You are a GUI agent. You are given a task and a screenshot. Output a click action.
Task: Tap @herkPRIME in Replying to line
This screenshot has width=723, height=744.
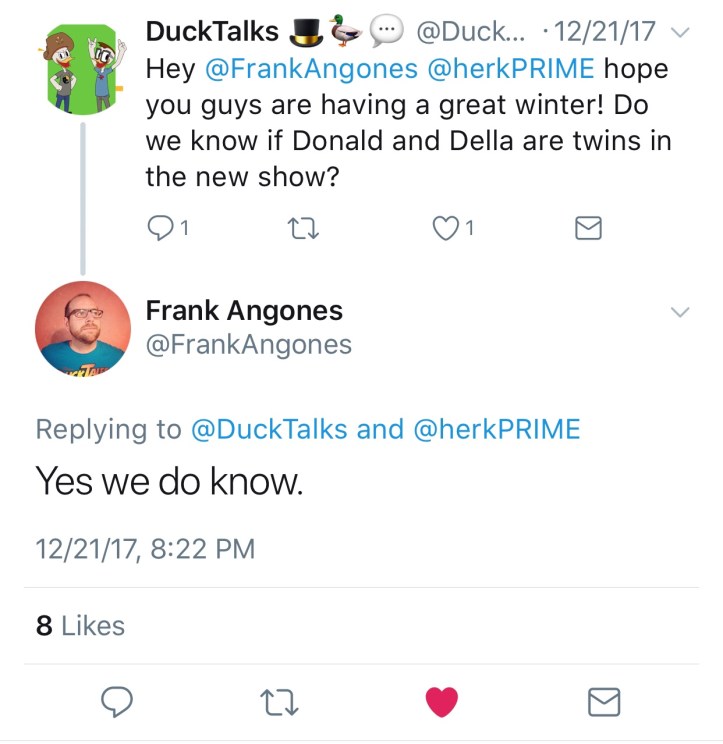[495, 429]
